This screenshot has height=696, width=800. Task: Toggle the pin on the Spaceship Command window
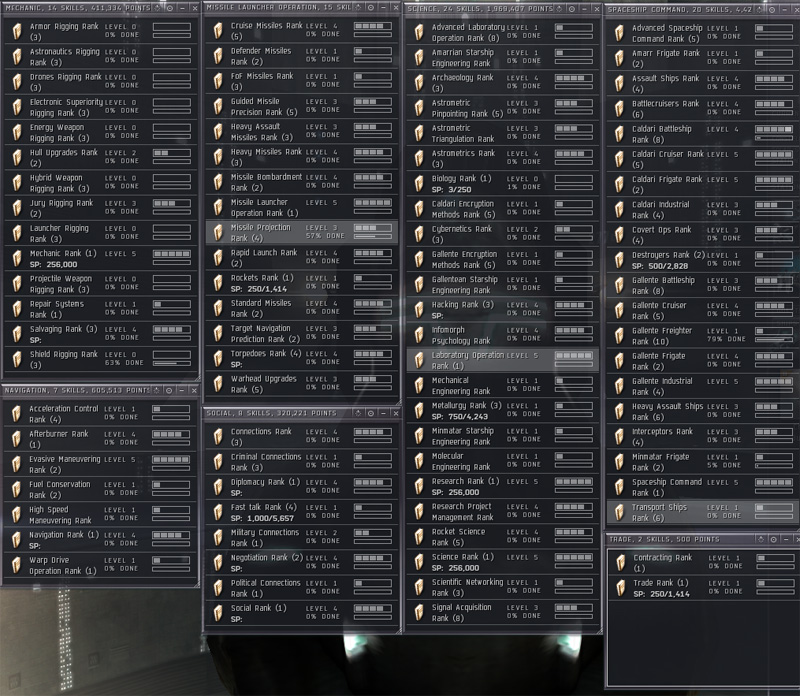[772, 10]
